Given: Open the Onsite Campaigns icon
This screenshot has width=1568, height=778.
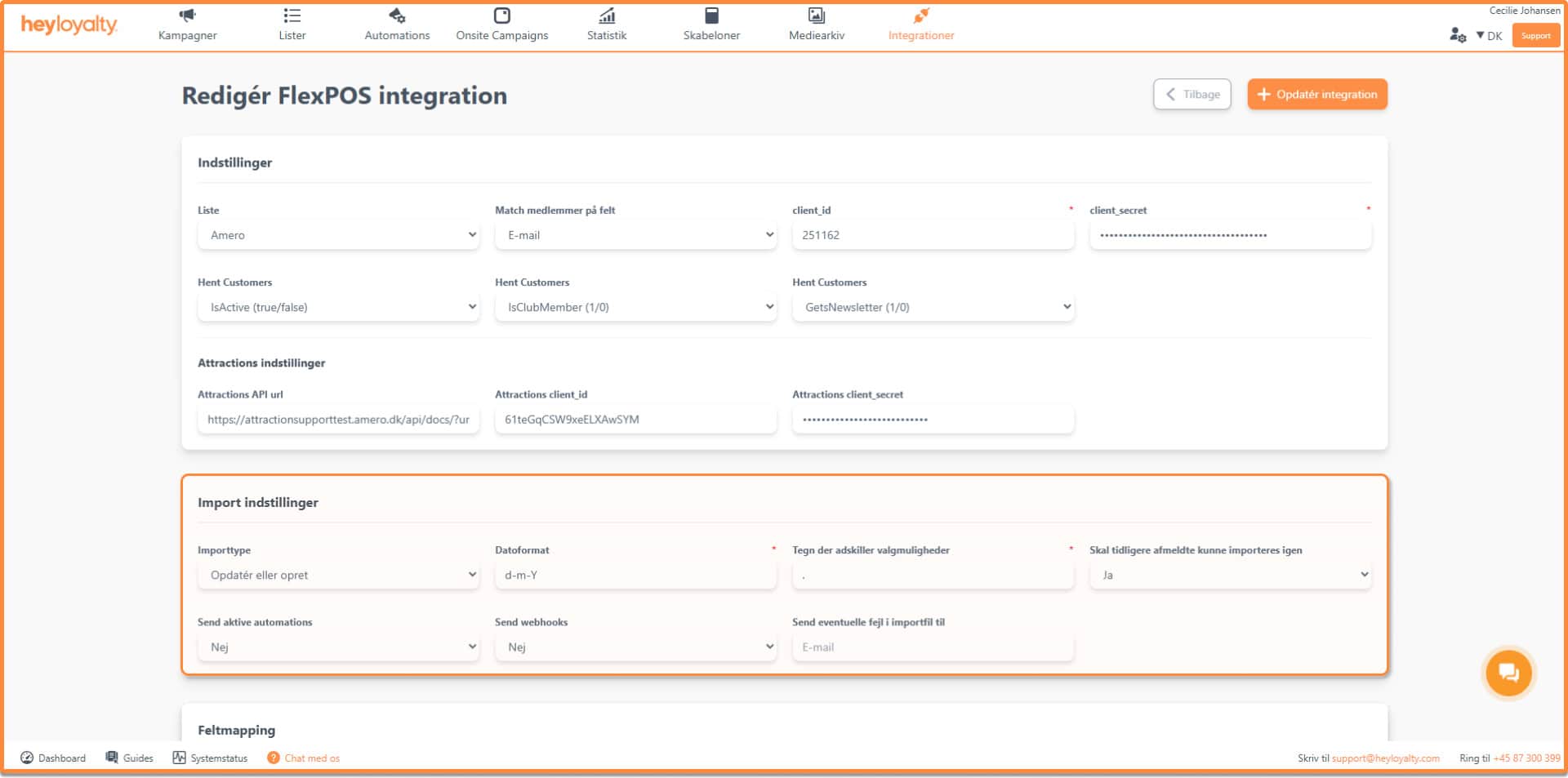Looking at the screenshot, I should (x=501, y=16).
